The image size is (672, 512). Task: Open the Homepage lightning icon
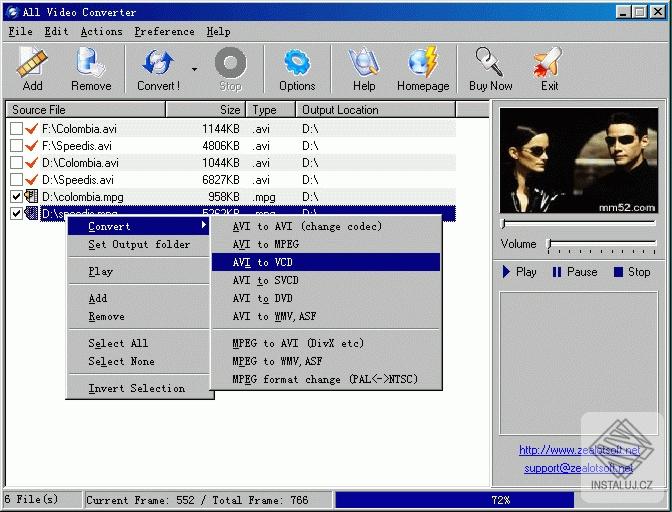423,69
